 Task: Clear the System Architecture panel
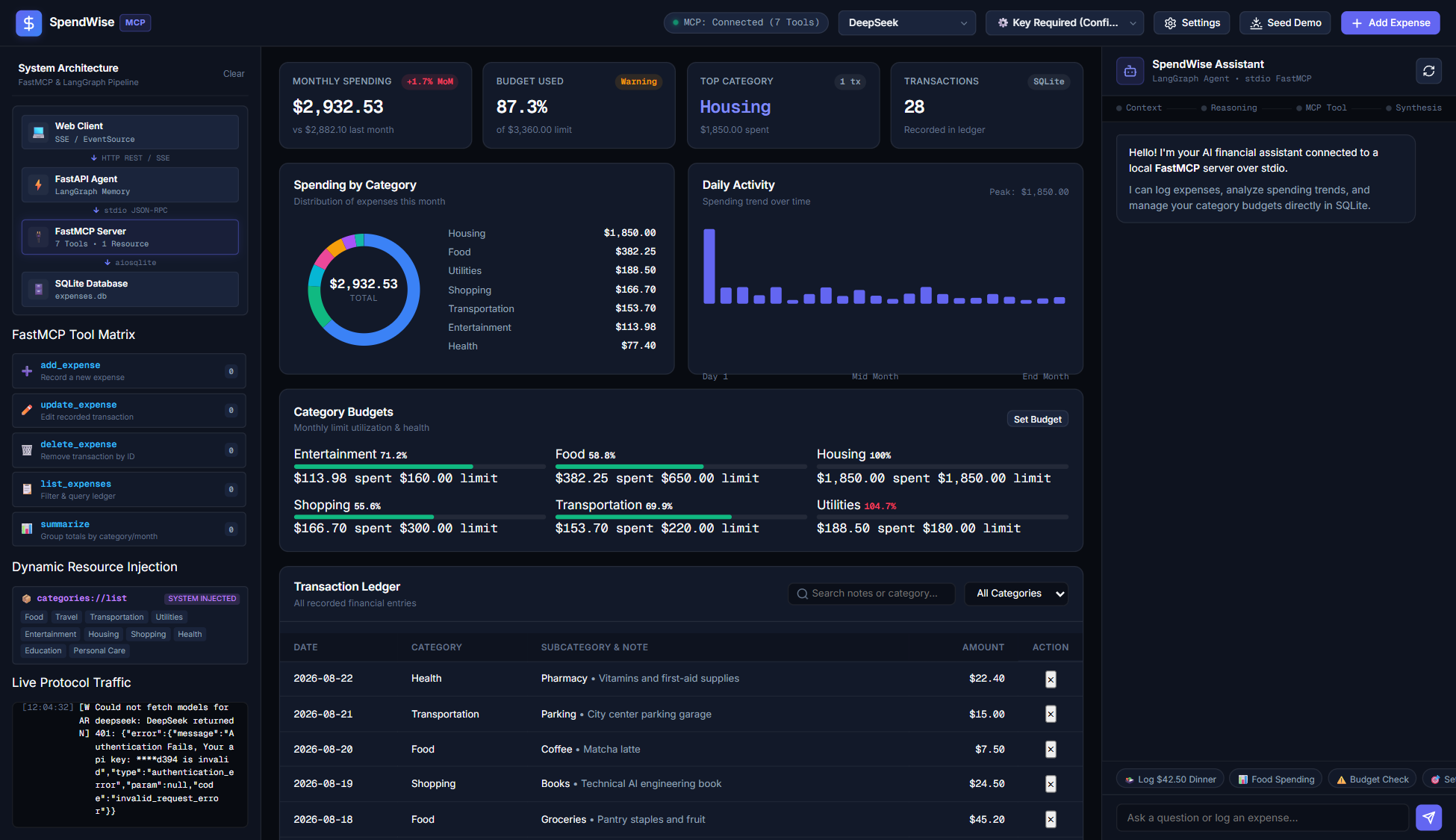(234, 74)
